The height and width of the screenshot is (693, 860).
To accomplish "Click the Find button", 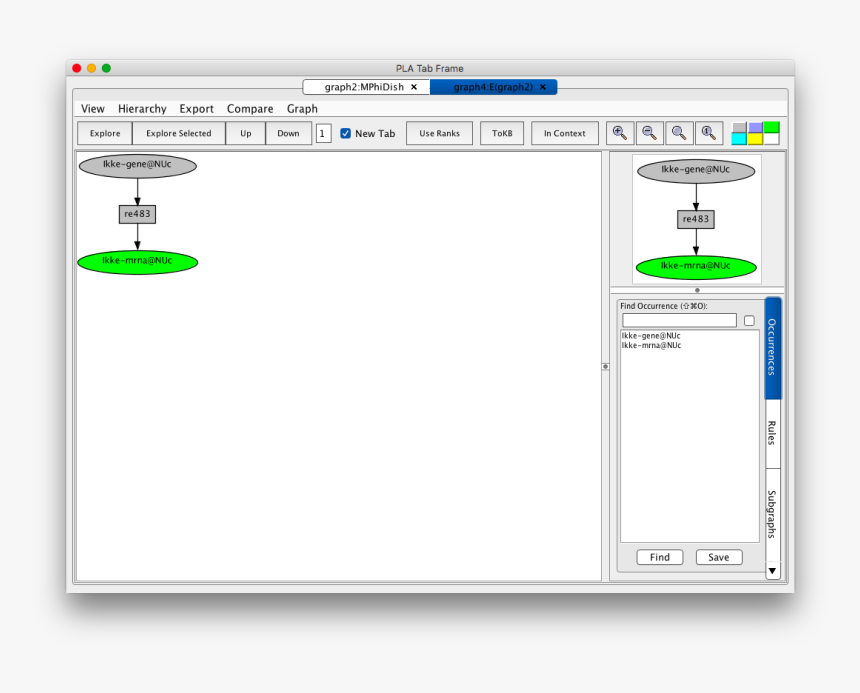I will coord(659,557).
